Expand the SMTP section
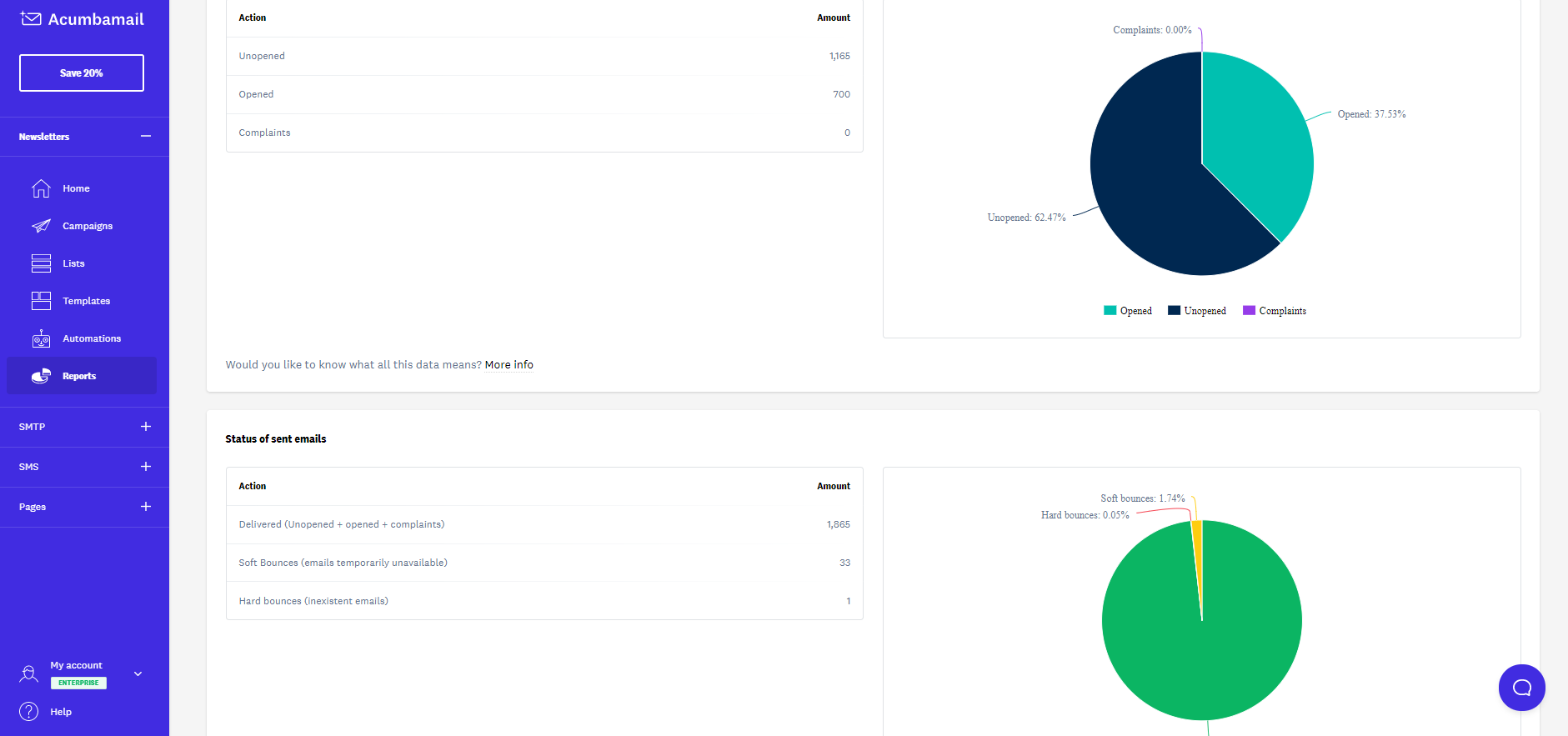This screenshot has height=736, width=1568. [146, 427]
